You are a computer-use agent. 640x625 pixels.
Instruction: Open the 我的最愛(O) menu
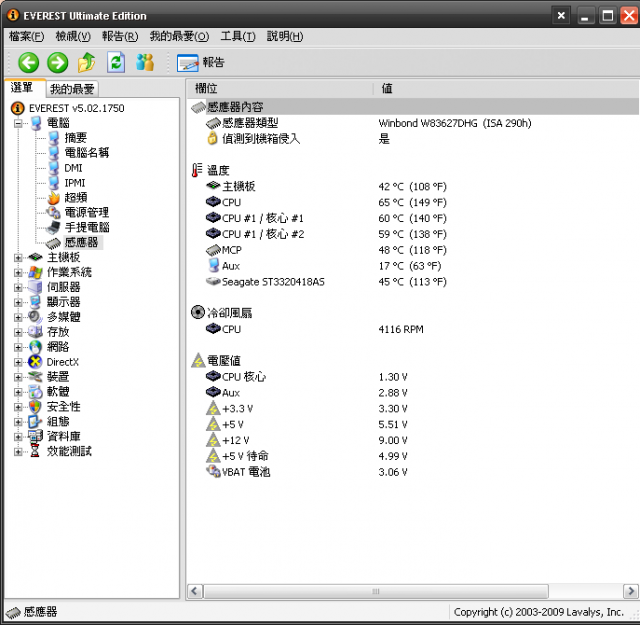(x=179, y=36)
